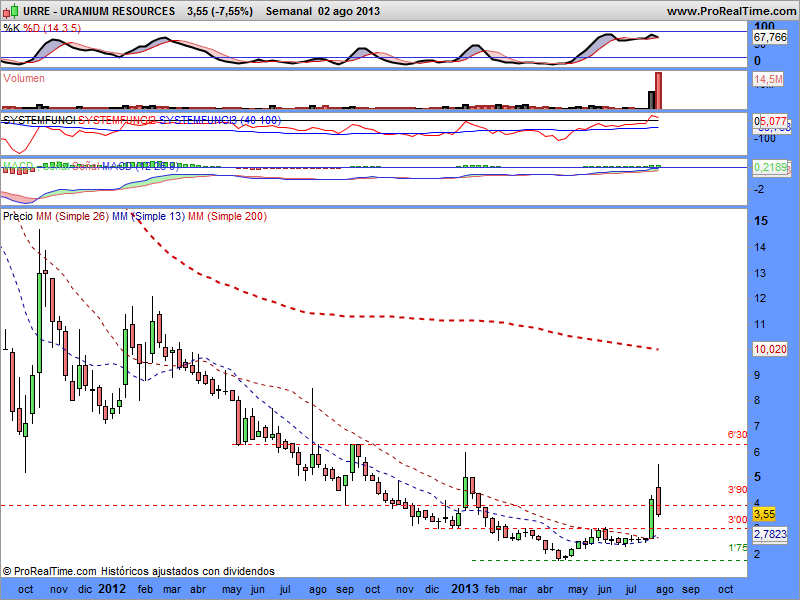The image size is (800, 600).
Task: Select the Volumen panel label
Action: tap(23, 78)
